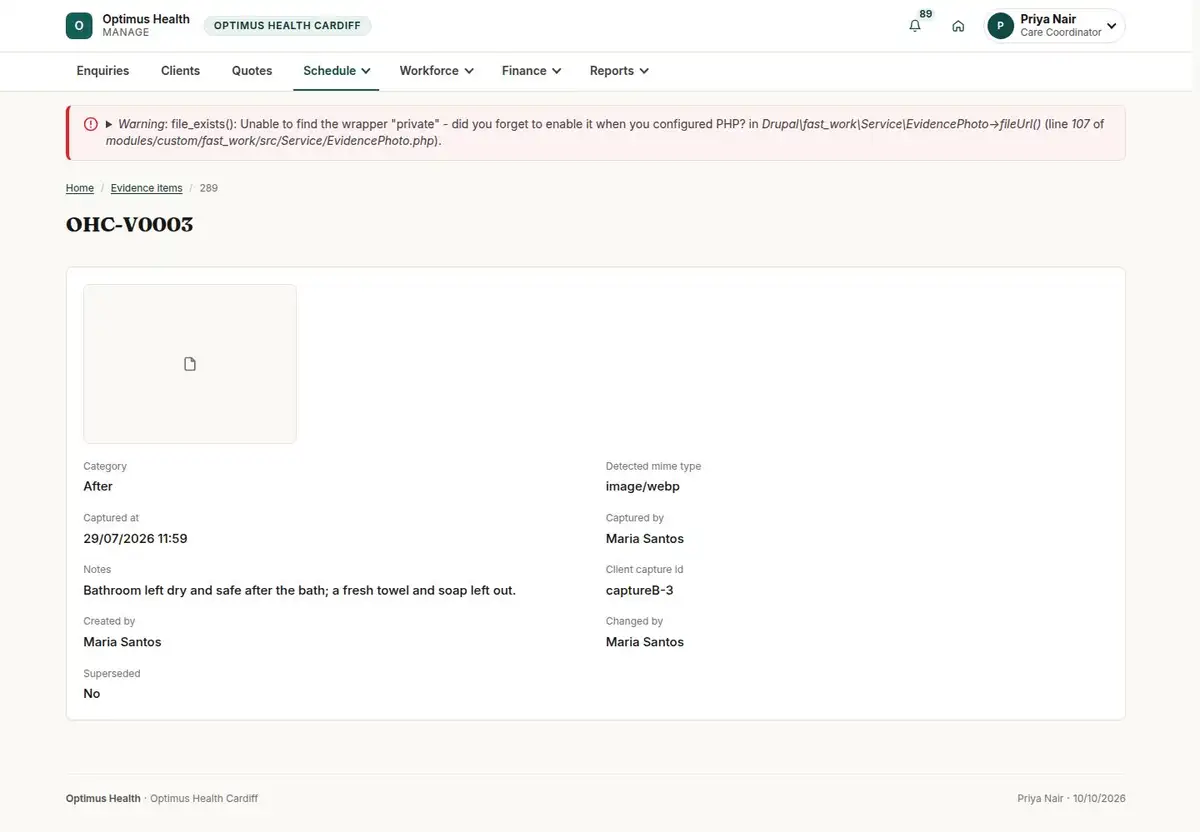Image resolution: width=1200 pixels, height=832 pixels.
Task: Expand the Finance dropdown menu
Action: point(531,71)
